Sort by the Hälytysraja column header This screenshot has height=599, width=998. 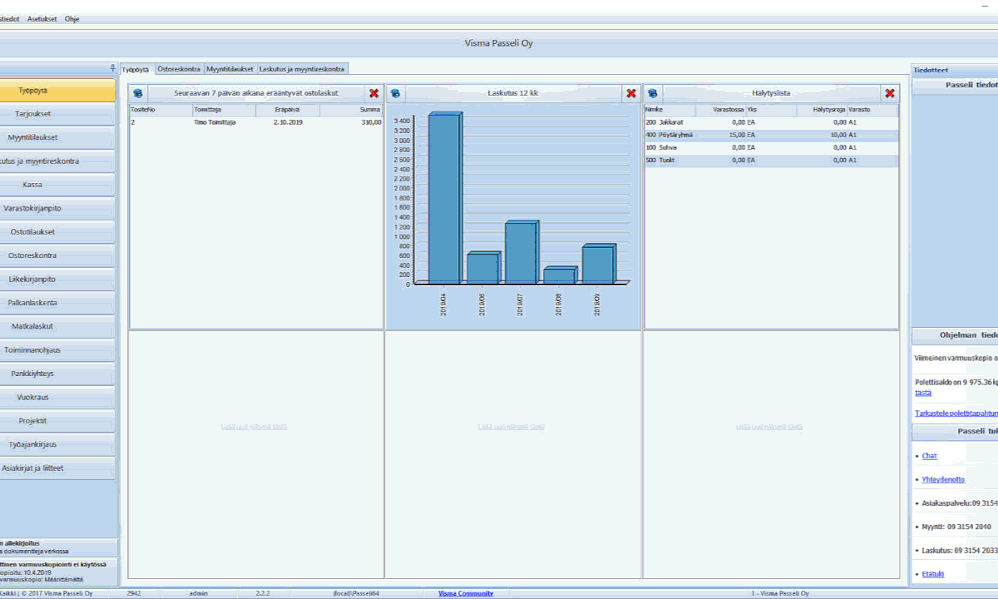tap(822, 109)
